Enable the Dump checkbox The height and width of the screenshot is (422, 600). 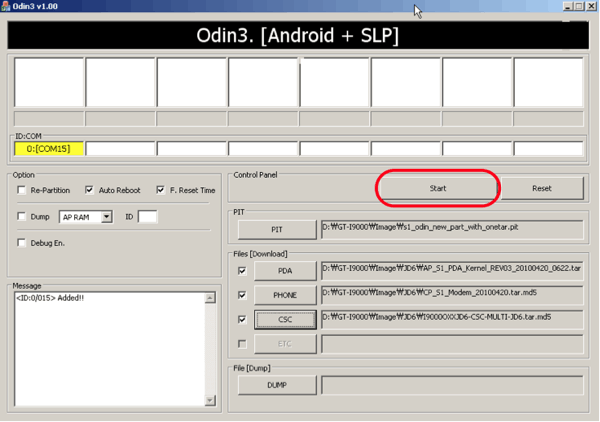click(22, 216)
